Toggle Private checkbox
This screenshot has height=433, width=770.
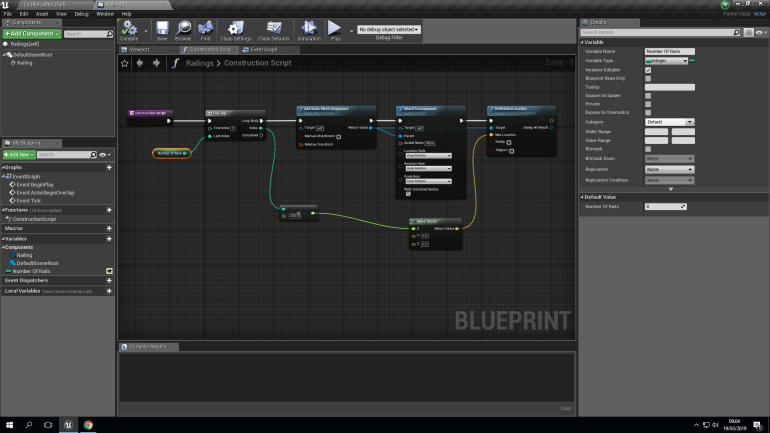[648, 104]
